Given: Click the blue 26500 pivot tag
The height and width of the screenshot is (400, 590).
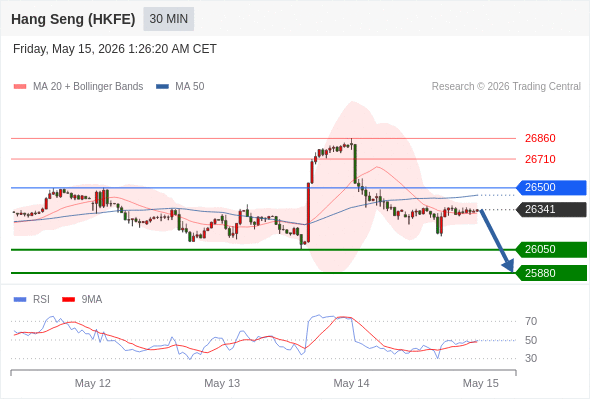Looking at the screenshot, I should [x=551, y=187].
